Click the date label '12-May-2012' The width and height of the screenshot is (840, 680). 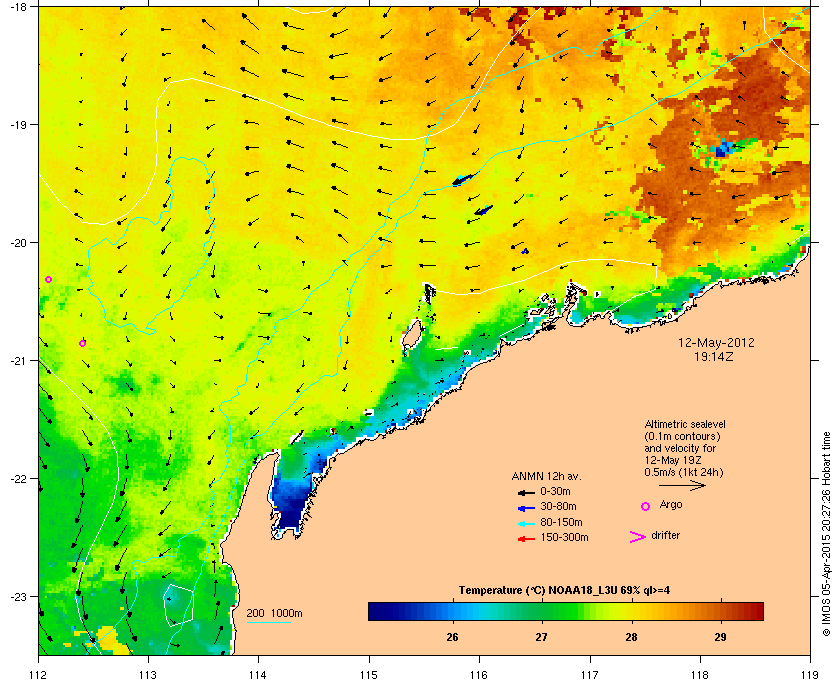tap(716, 342)
